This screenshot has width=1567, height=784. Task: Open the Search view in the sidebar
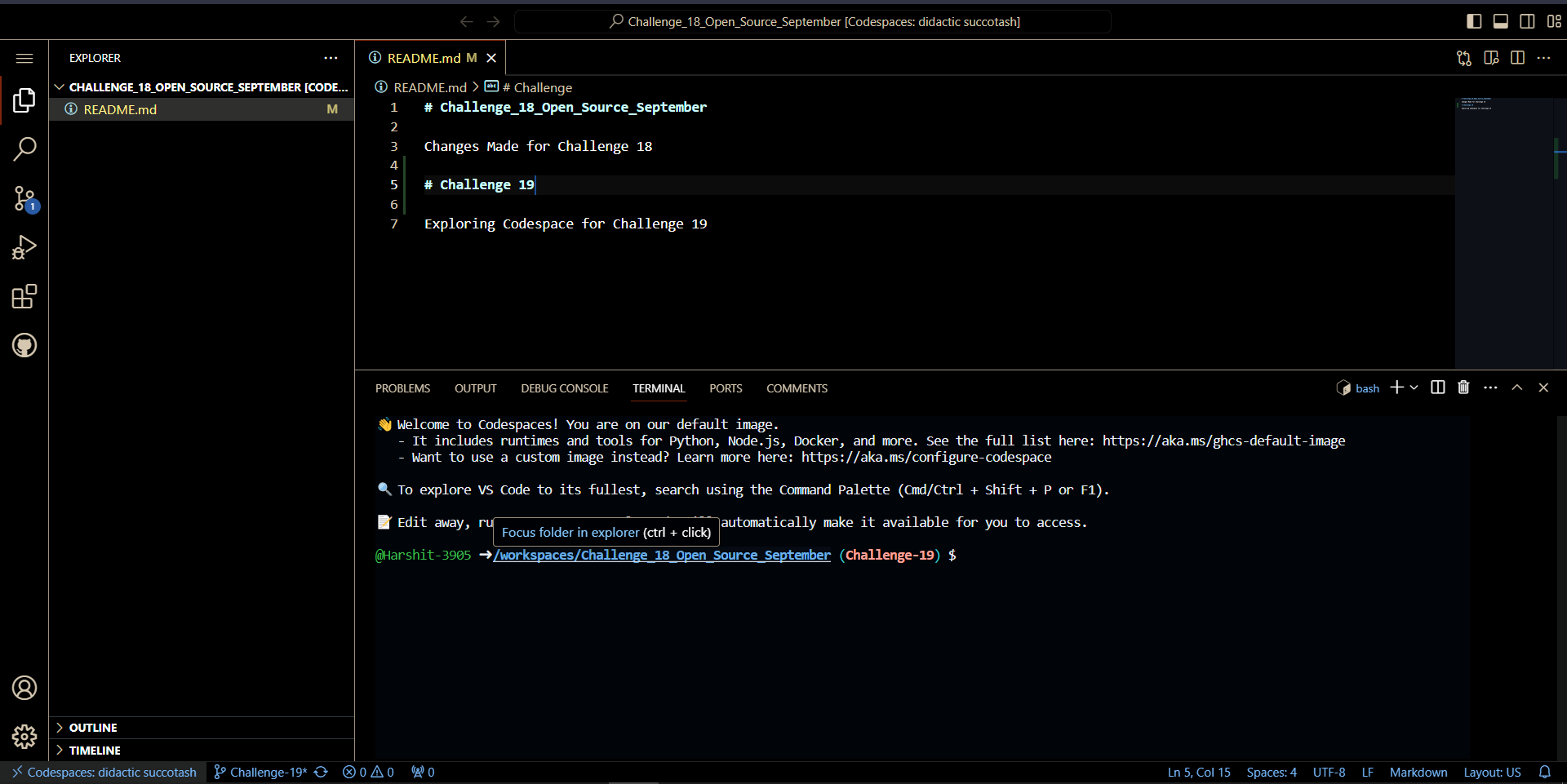coord(24,148)
